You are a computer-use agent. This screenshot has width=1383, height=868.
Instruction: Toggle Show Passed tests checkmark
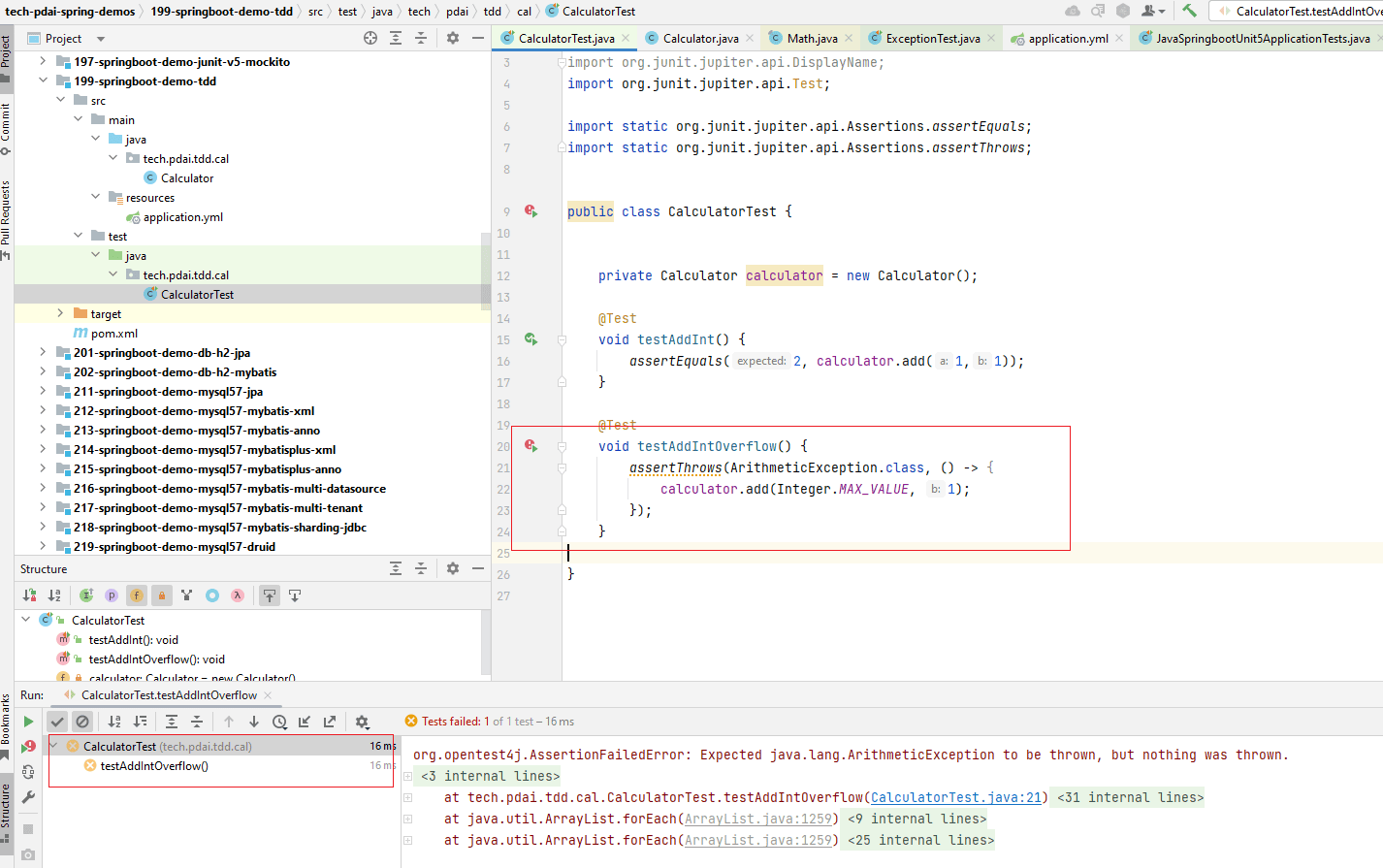click(58, 722)
